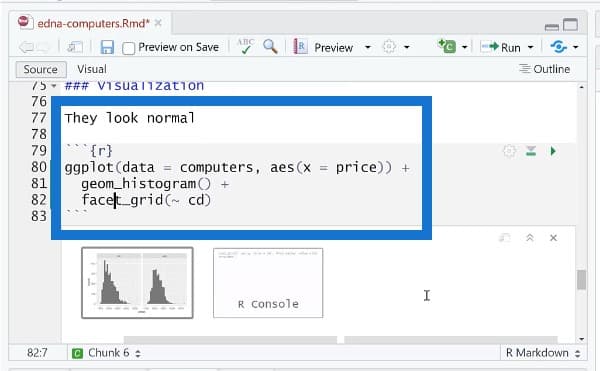The image size is (600, 371).
Task: Click the publish icon in the toolbar
Action: point(559,47)
